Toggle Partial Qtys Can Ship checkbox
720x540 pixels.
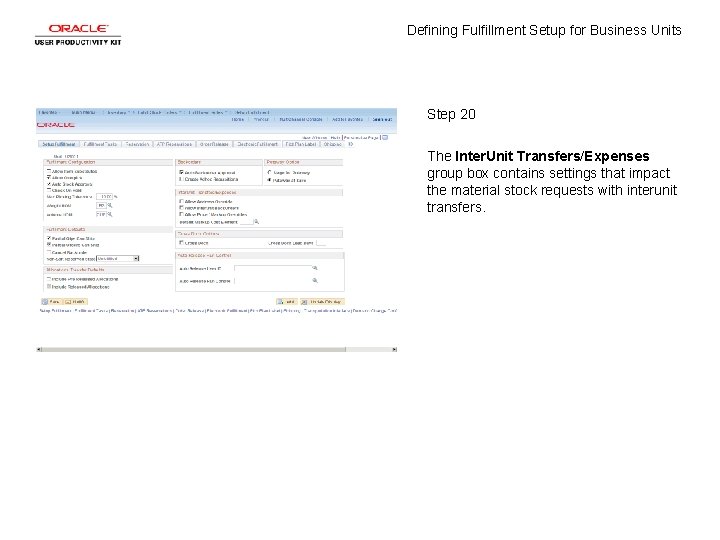pos(49,238)
